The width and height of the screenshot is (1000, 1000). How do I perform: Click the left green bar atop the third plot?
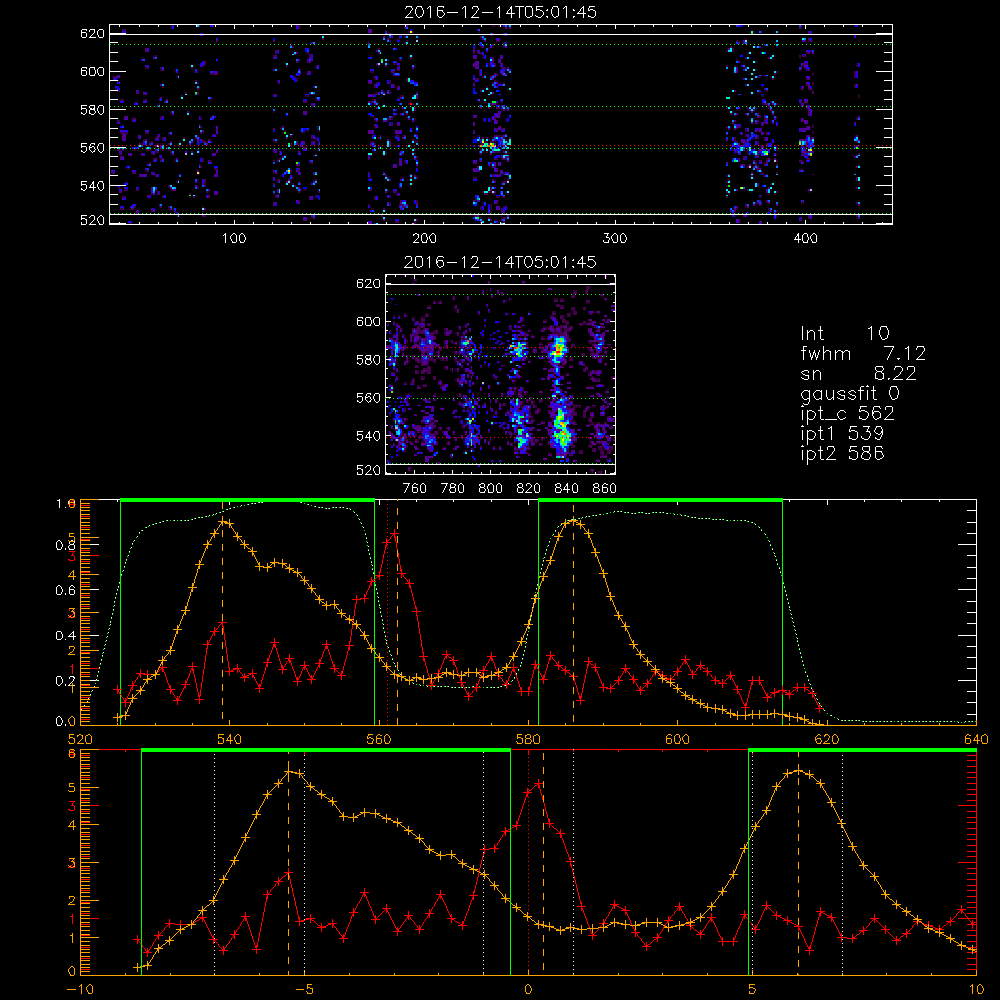[247, 500]
